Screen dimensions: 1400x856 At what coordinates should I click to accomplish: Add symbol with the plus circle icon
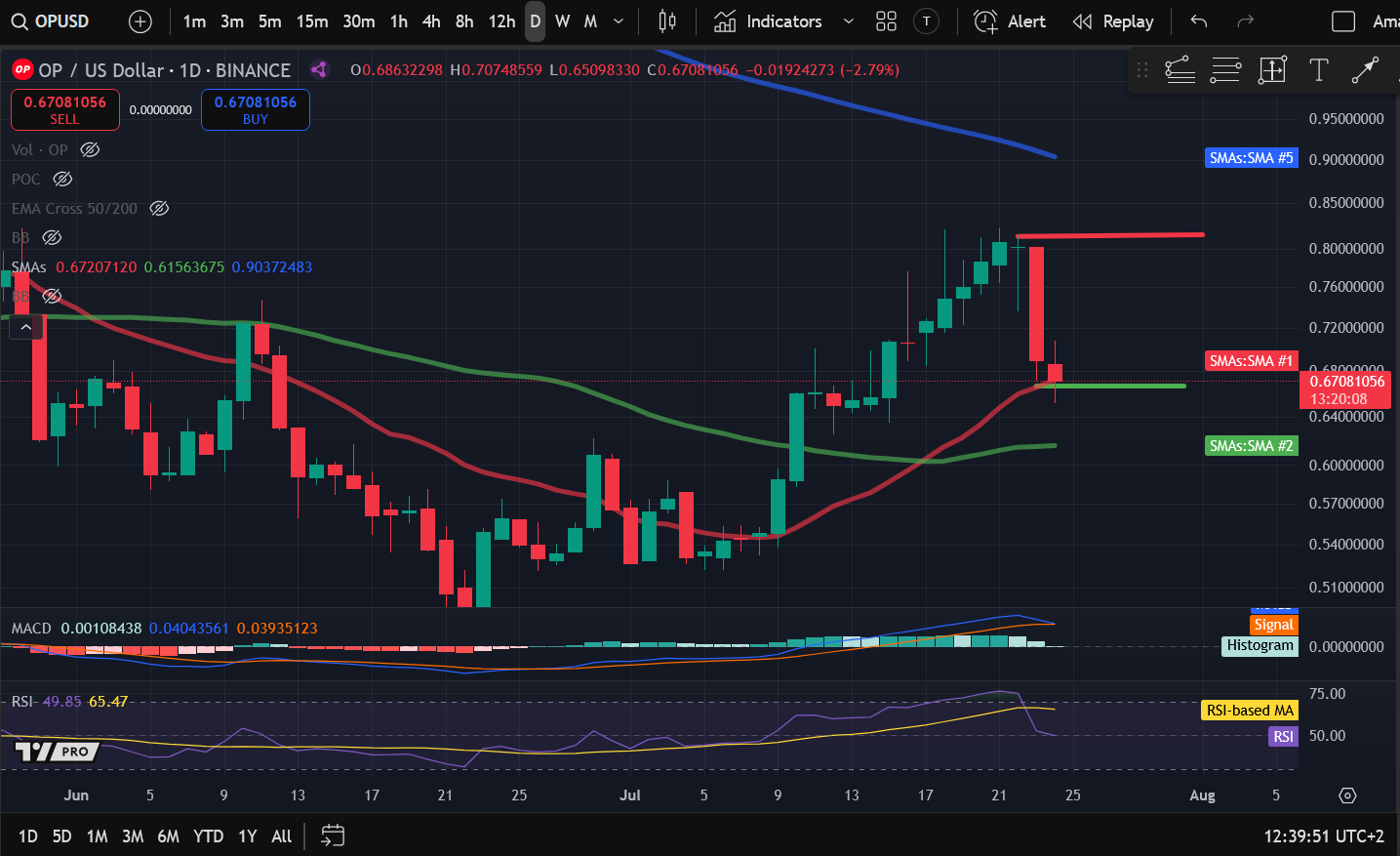[140, 21]
